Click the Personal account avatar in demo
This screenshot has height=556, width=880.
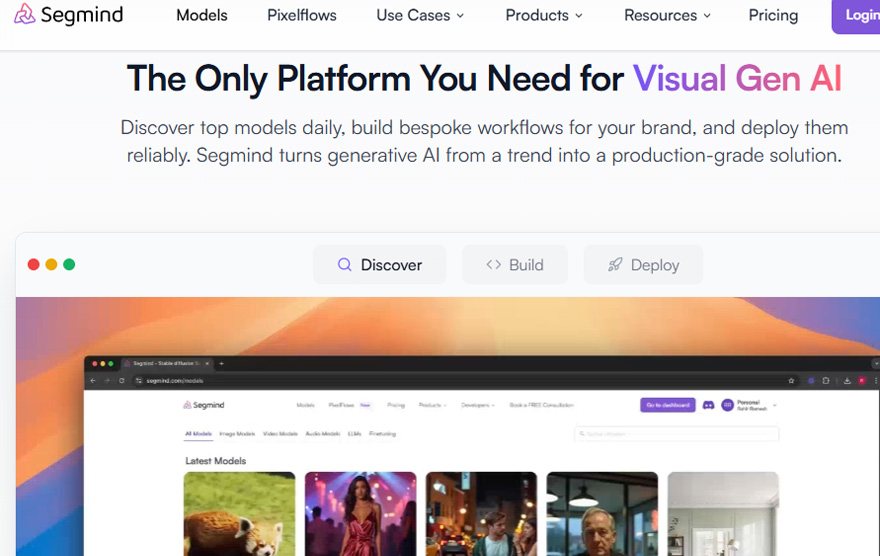click(x=727, y=405)
